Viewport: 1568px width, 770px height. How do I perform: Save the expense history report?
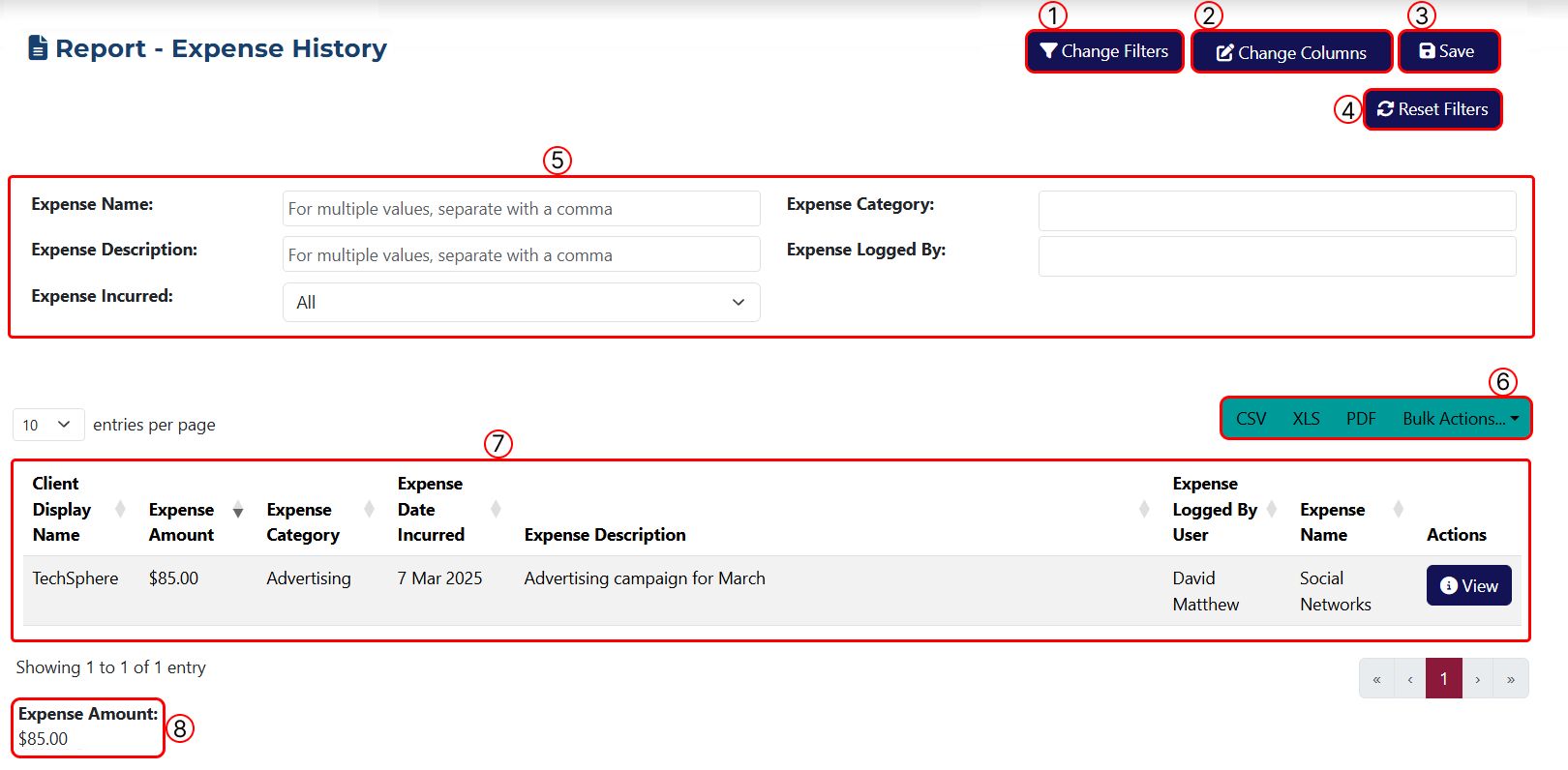tap(1448, 51)
